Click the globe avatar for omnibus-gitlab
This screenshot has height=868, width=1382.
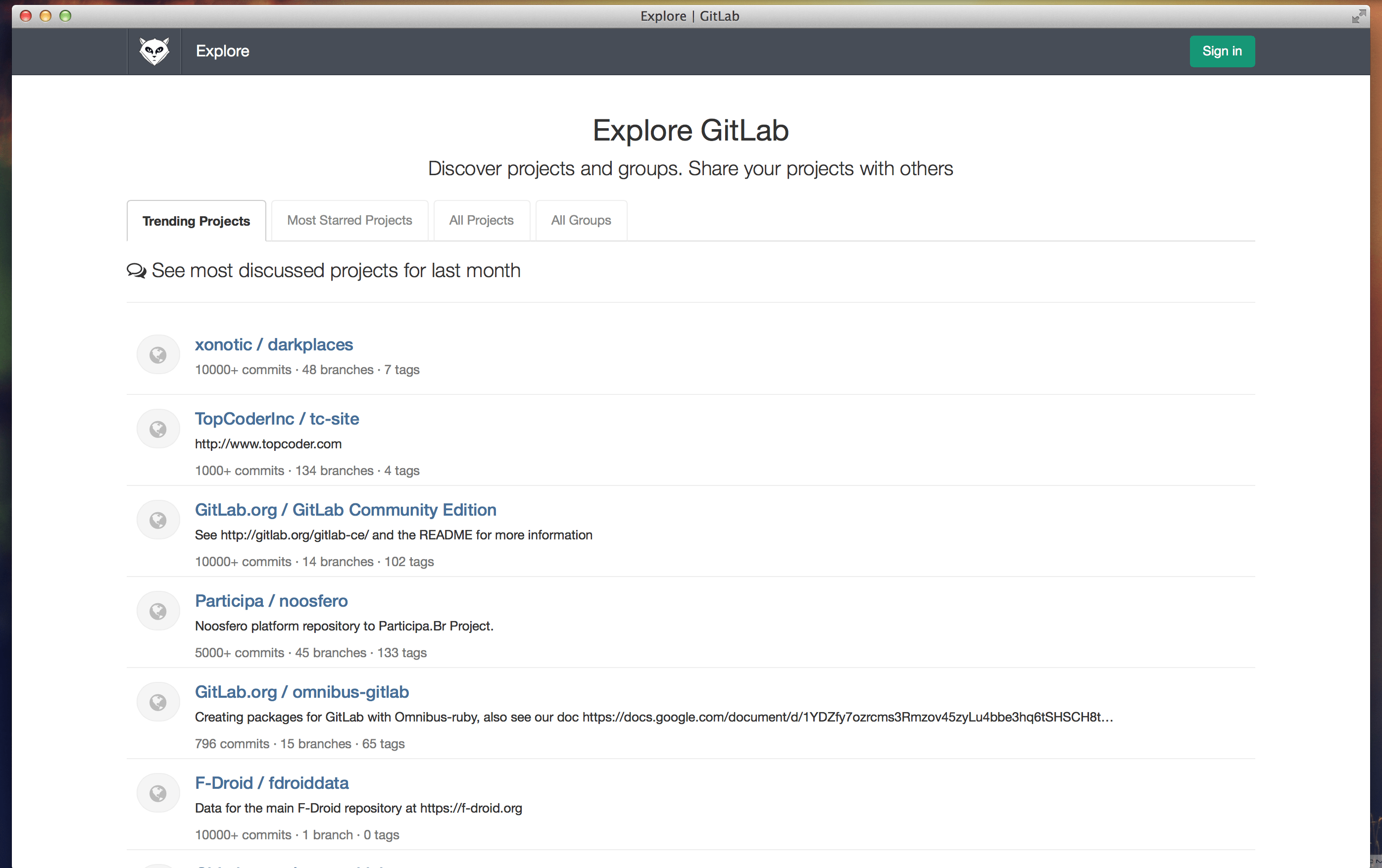tap(158, 701)
